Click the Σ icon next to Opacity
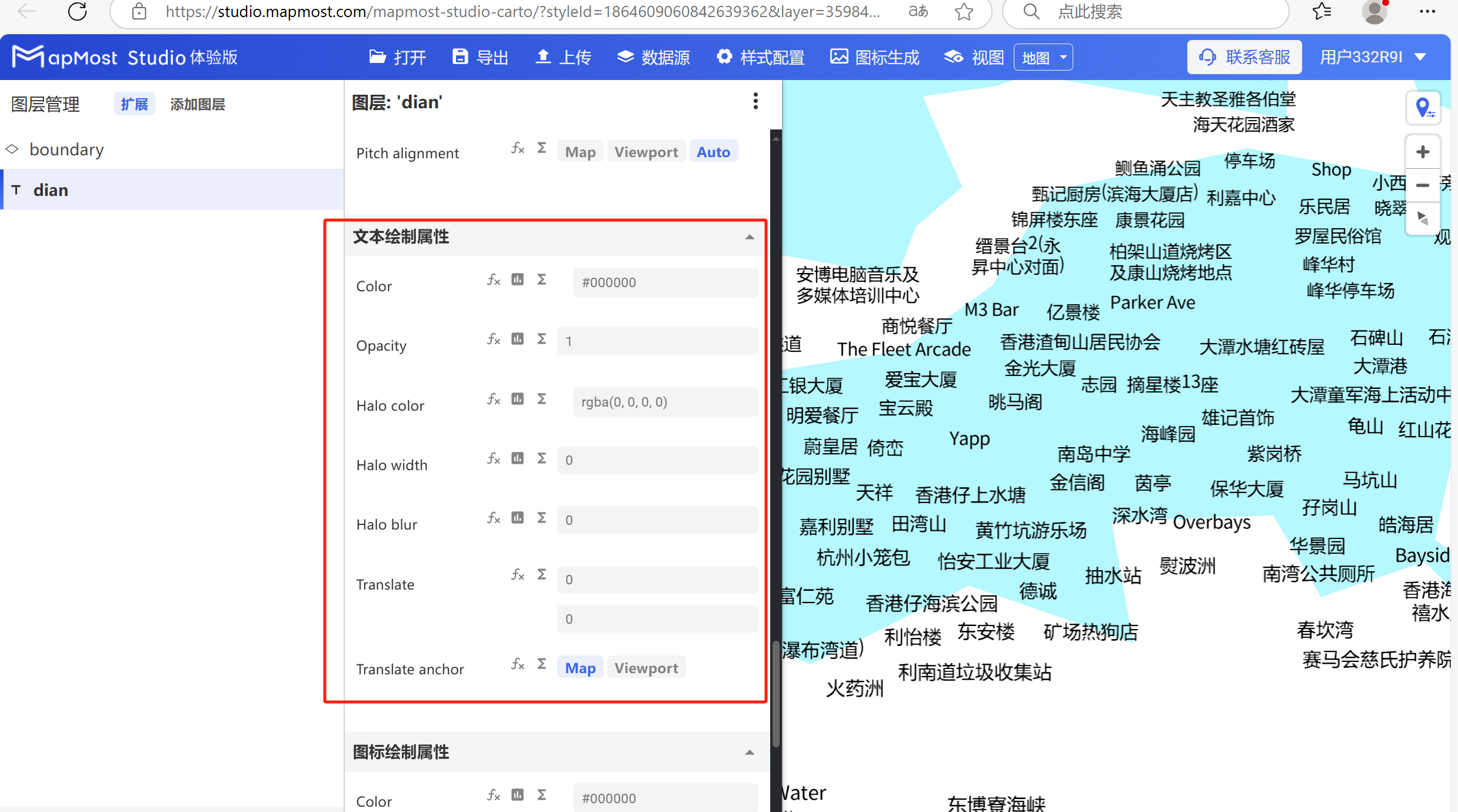 tap(541, 339)
